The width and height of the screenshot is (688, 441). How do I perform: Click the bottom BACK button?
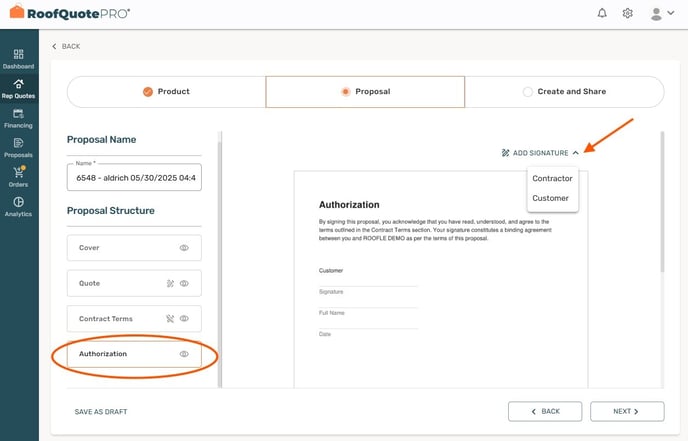[x=545, y=412]
